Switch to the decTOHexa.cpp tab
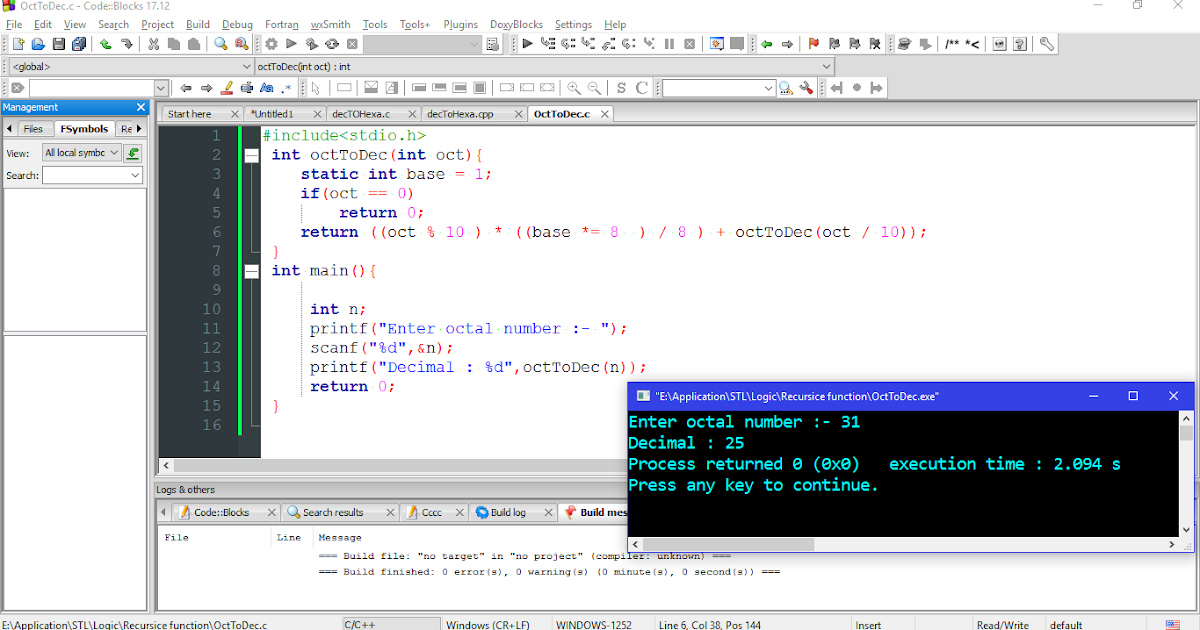Viewport: 1200px width, 630px height. click(x=459, y=113)
